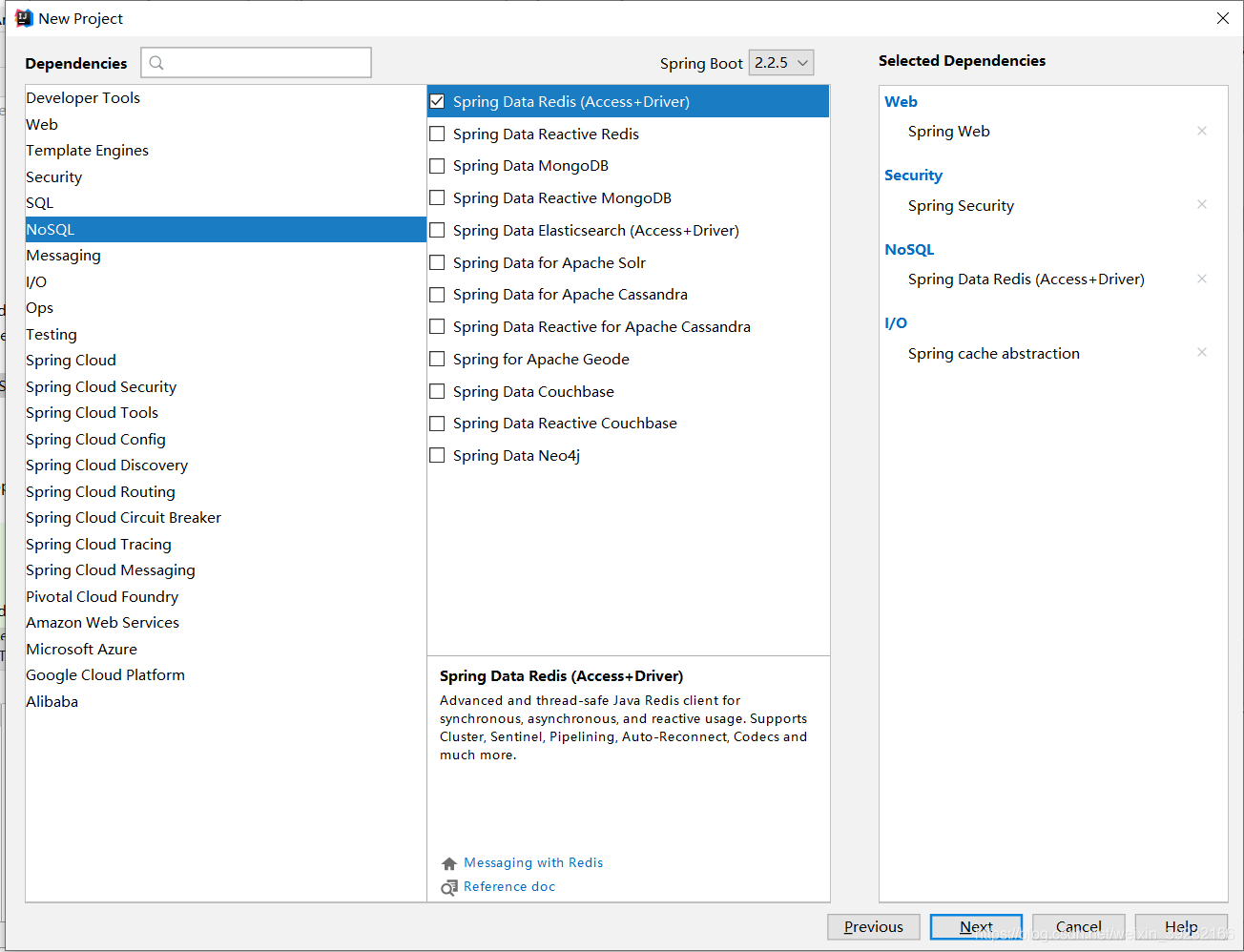
Task: Remove Spring Data Redis selected dependency
Action: (x=1202, y=279)
